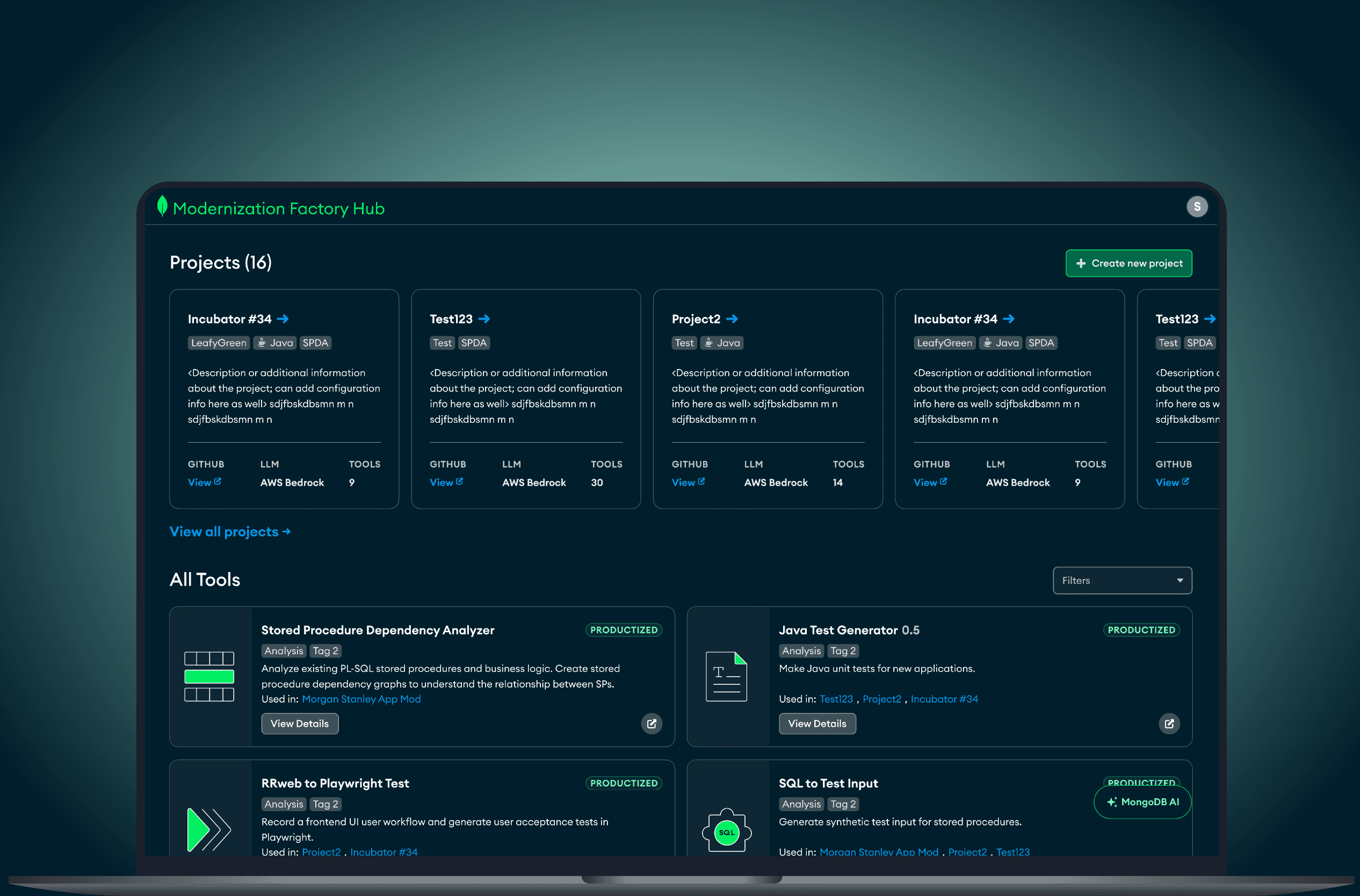View Details for Java Test Generator
The height and width of the screenshot is (896, 1360).
816,724
